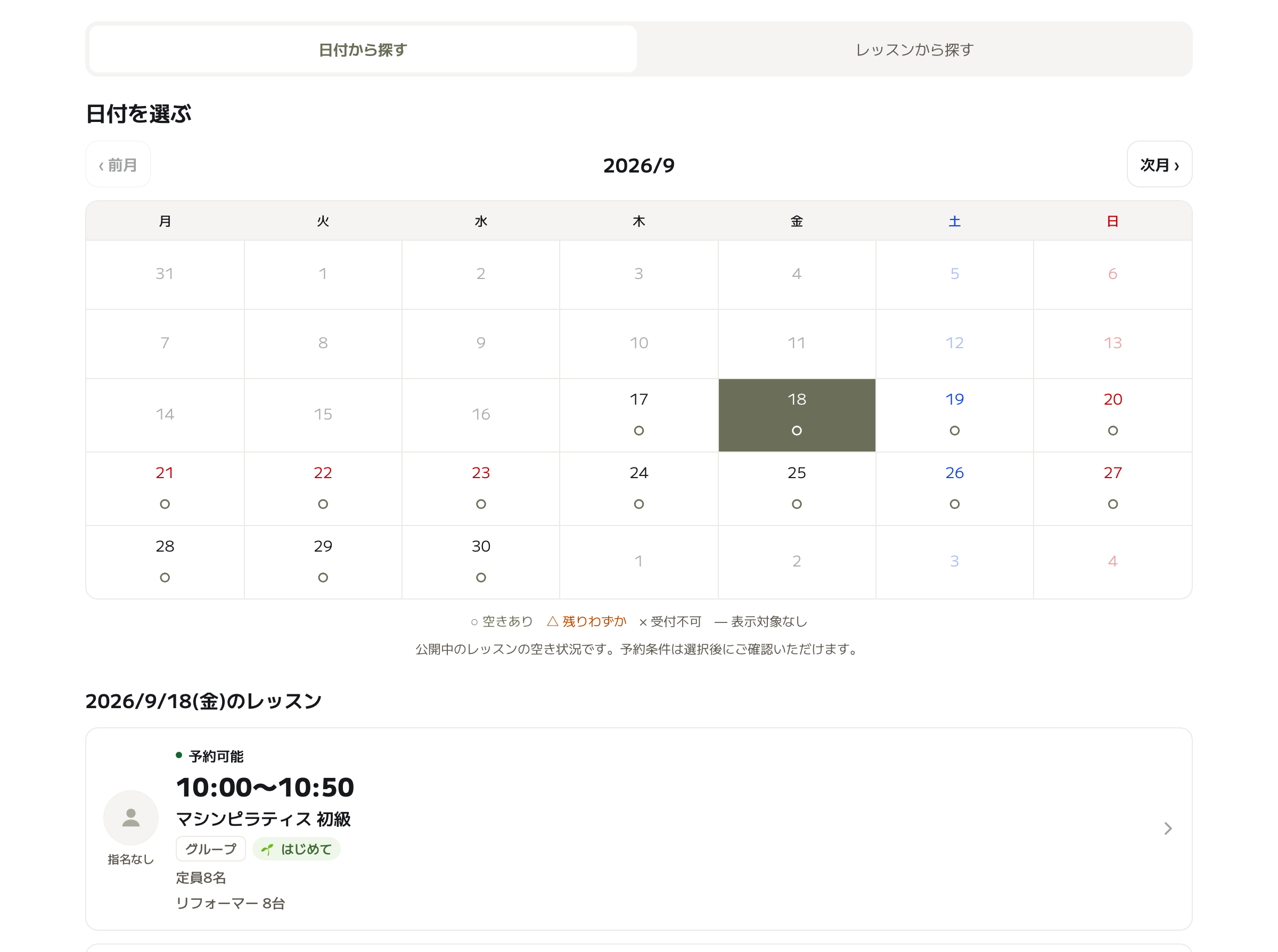Click the 土 weekday column header
The width and height of the screenshot is (1278, 952).
pyautogui.click(x=954, y=221)
